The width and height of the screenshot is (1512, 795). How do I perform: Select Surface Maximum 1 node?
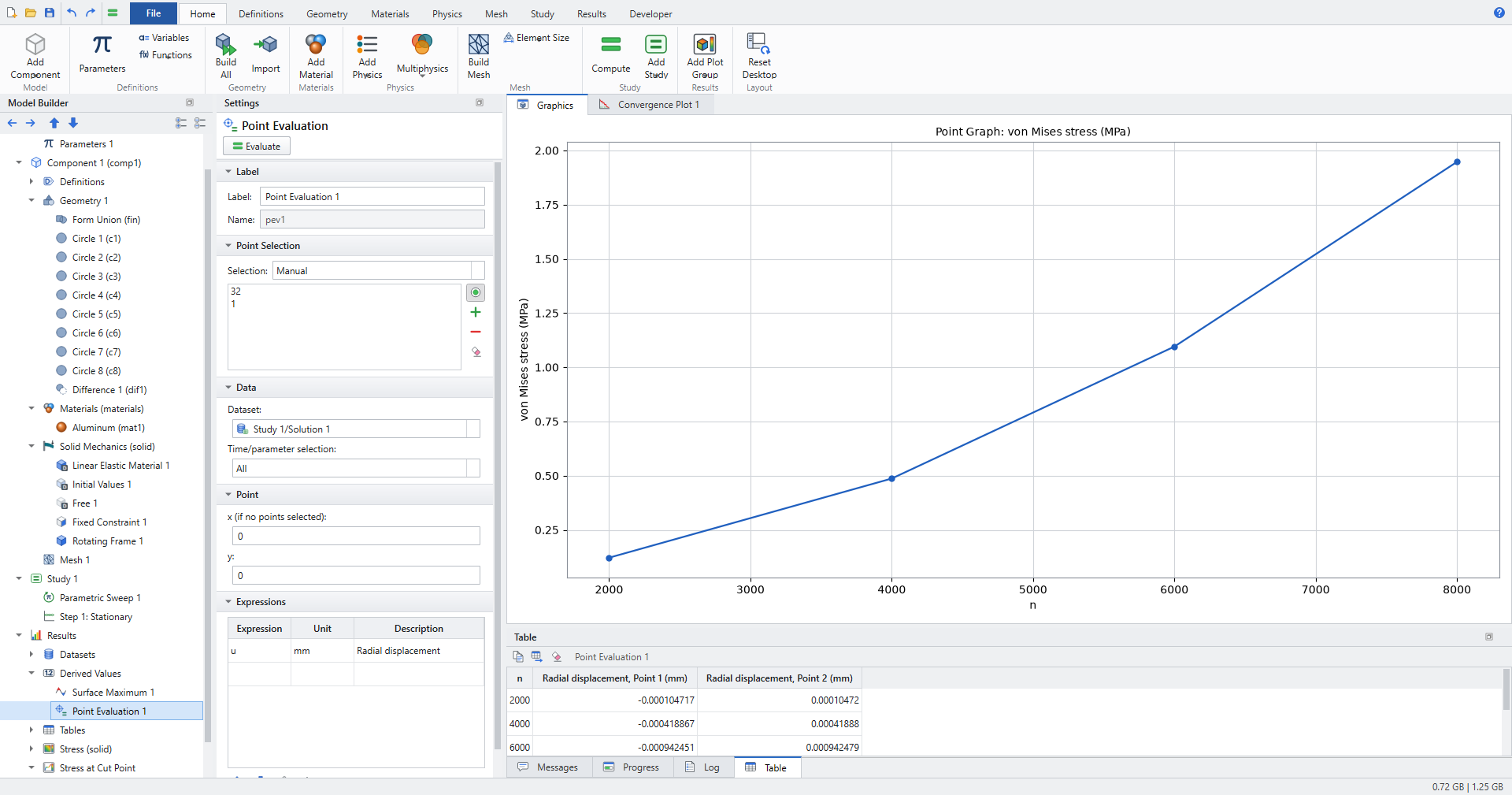tap(113, 693)
